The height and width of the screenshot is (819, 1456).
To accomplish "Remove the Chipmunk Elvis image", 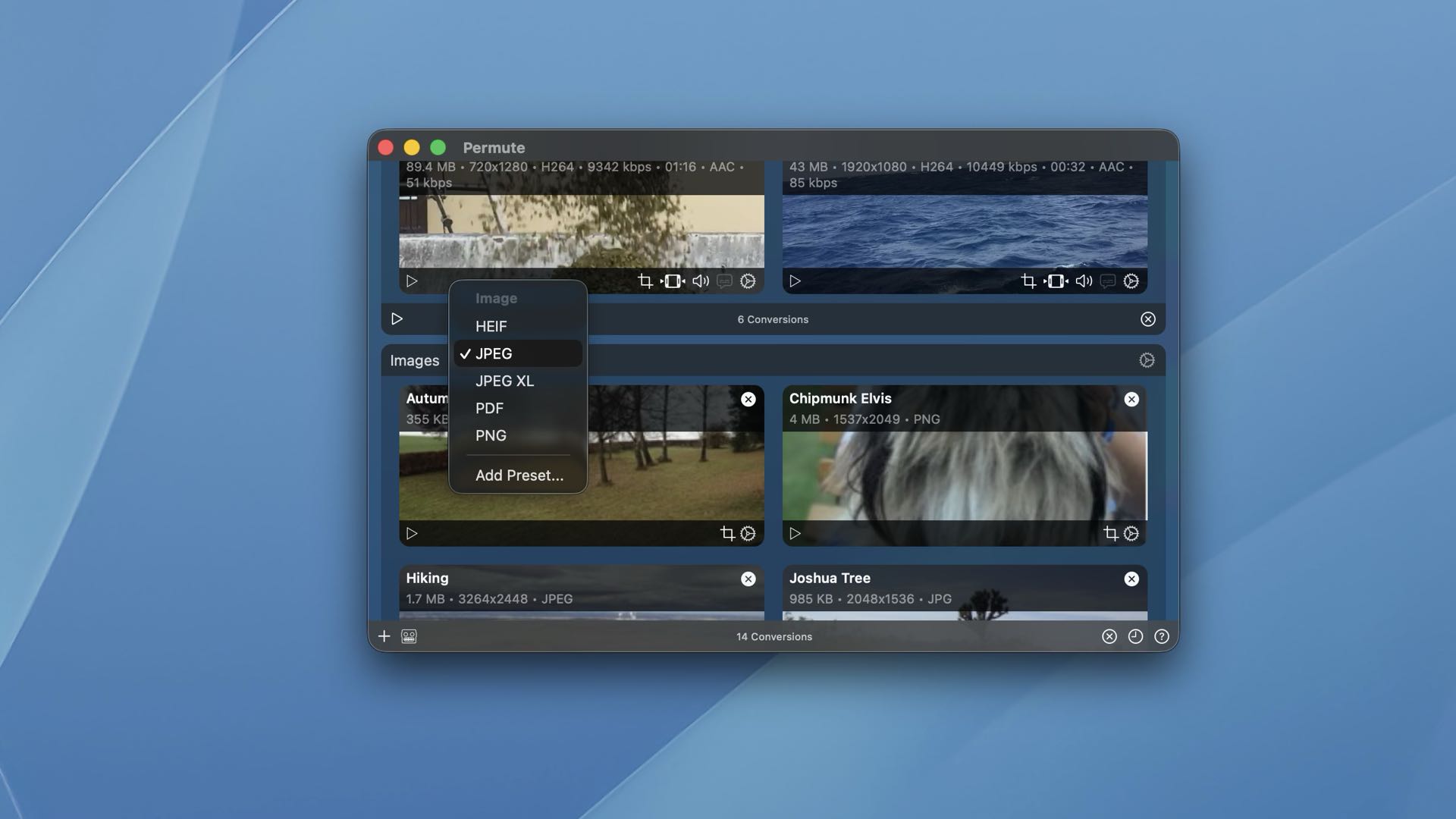I will point(1131,400).
